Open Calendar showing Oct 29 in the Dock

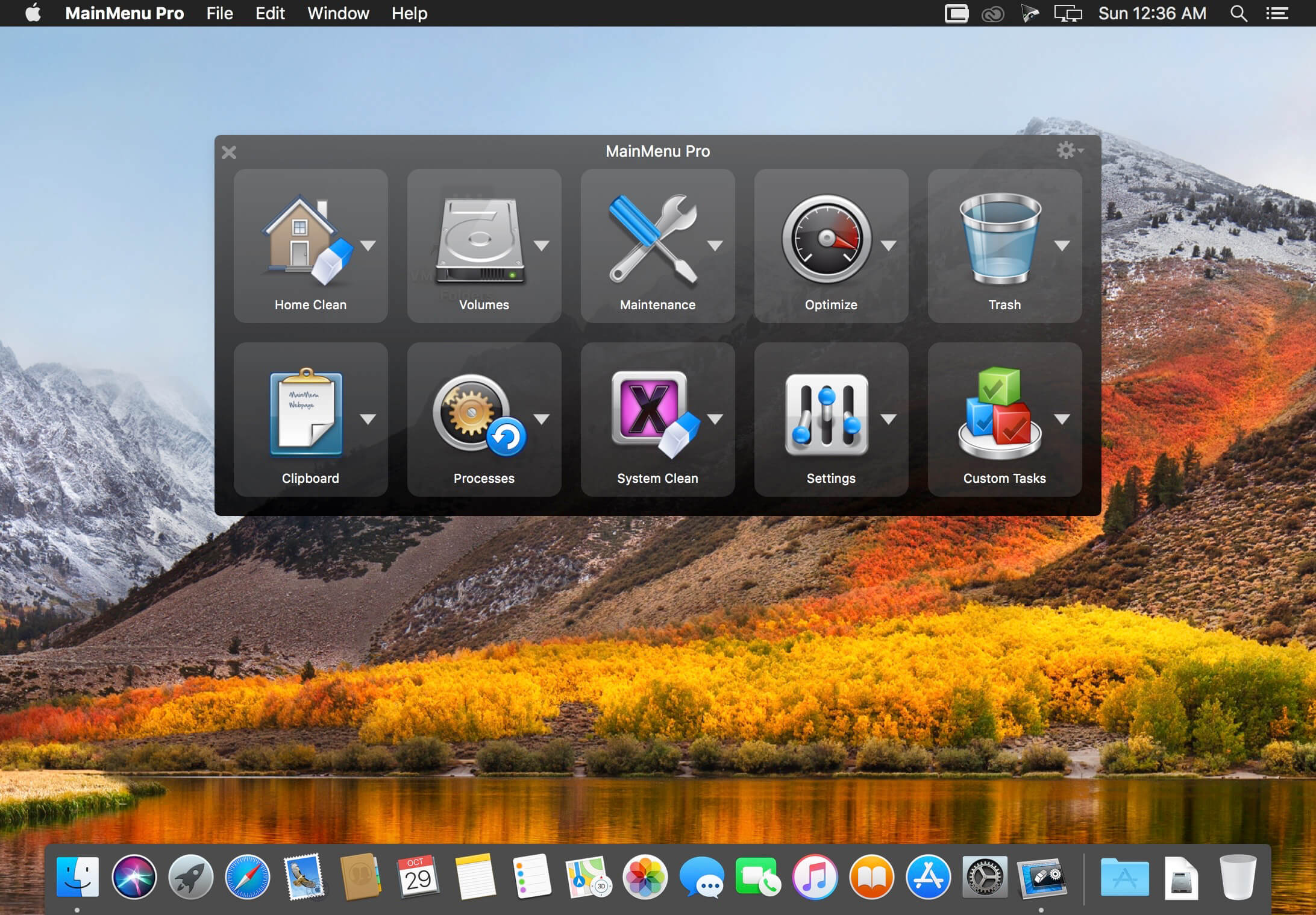(418, 876)
